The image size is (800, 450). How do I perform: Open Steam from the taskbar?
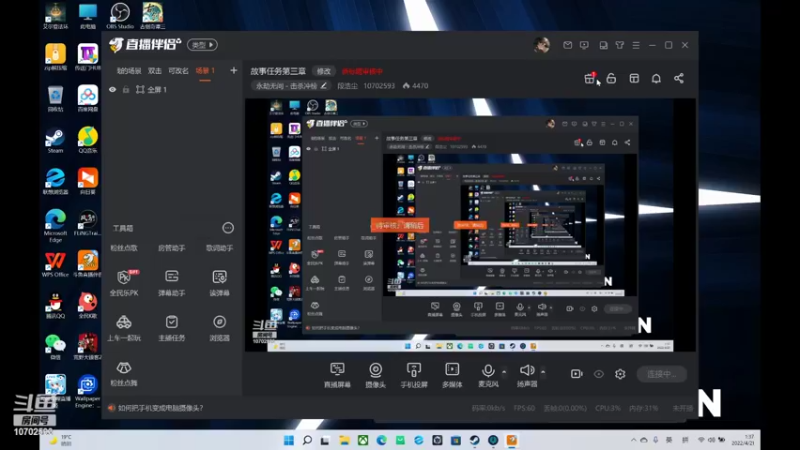474,440
